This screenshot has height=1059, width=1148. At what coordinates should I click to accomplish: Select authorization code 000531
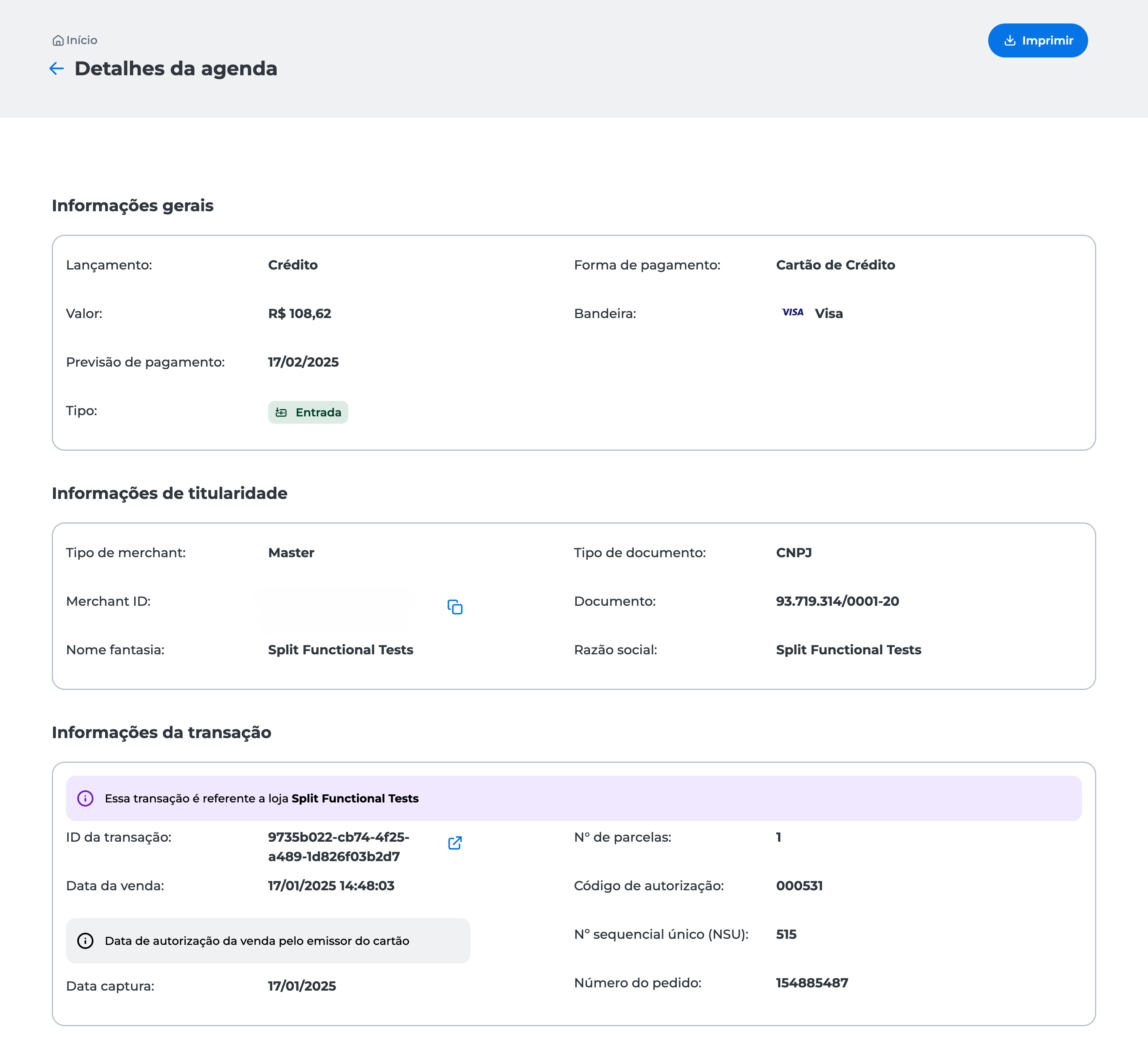(x=799, y=886)
